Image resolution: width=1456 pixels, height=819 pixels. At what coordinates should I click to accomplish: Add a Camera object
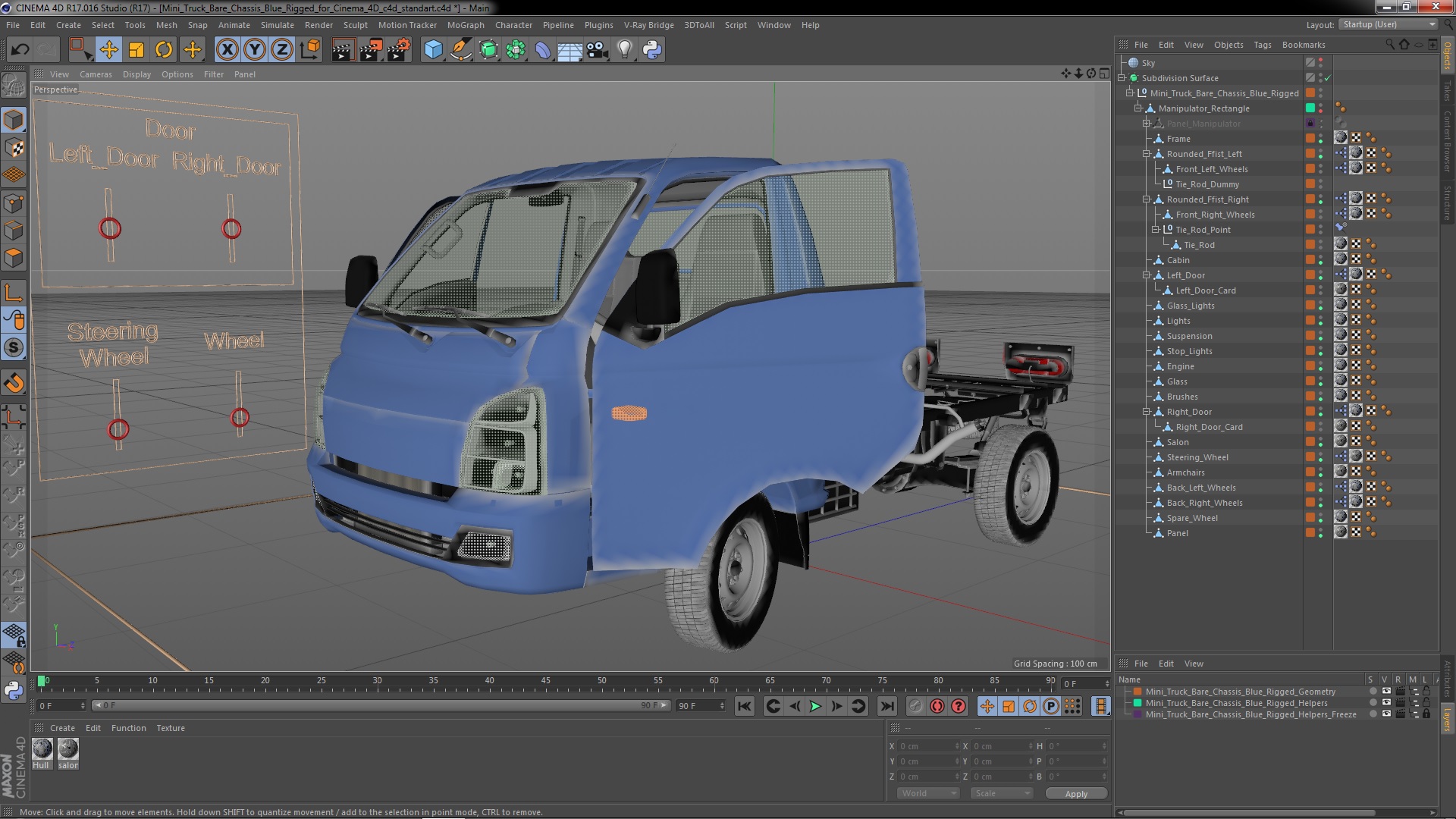tap(598, 50)
